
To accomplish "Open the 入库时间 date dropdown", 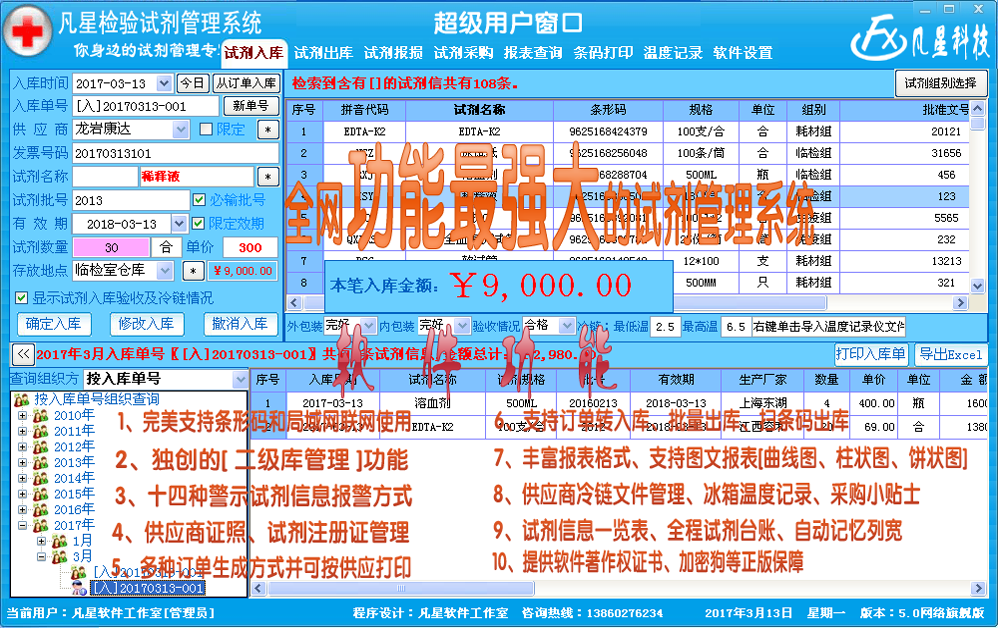I will (164, 83).
